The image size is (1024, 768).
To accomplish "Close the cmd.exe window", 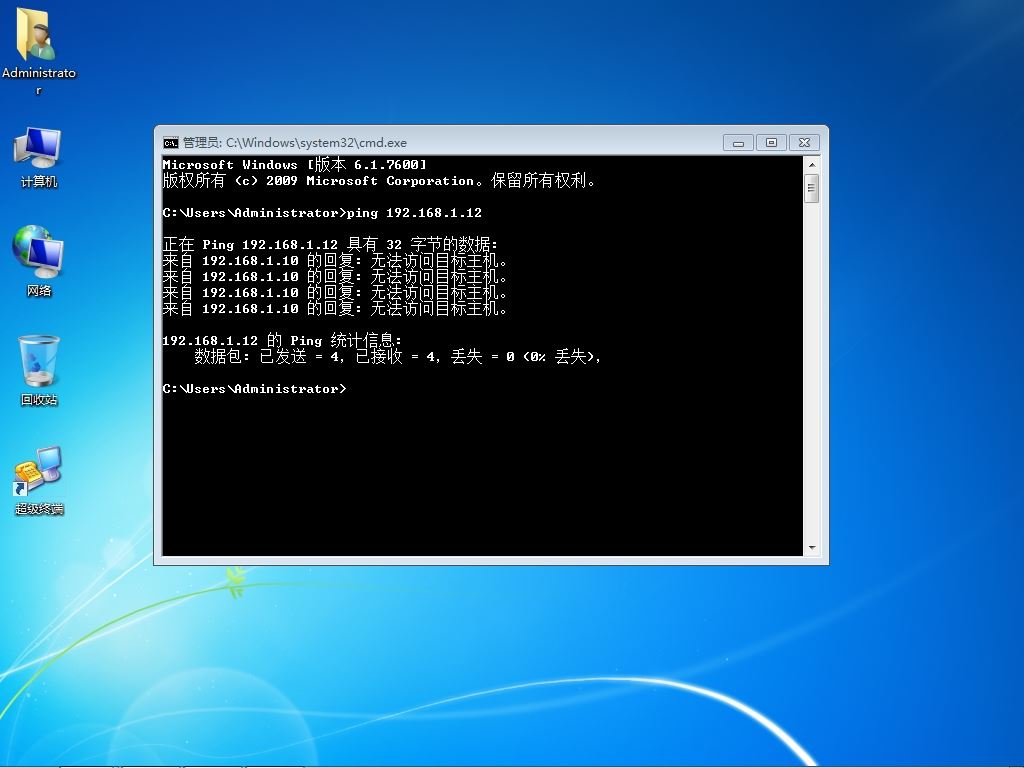I will coord(805,142).
